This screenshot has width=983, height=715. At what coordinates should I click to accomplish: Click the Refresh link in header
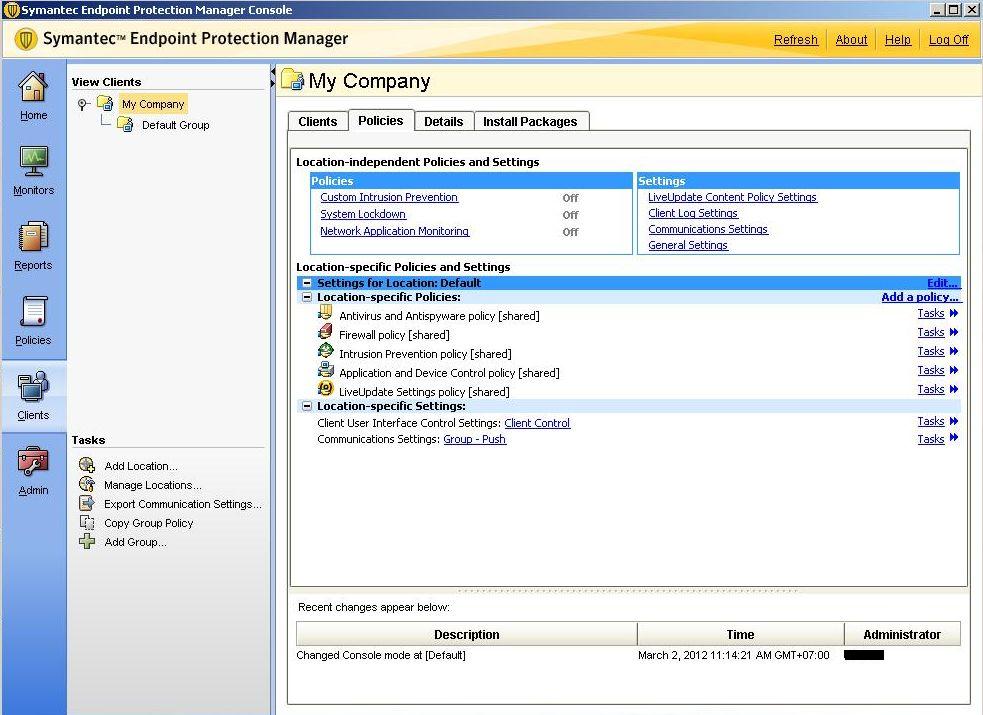coord(796,39)
